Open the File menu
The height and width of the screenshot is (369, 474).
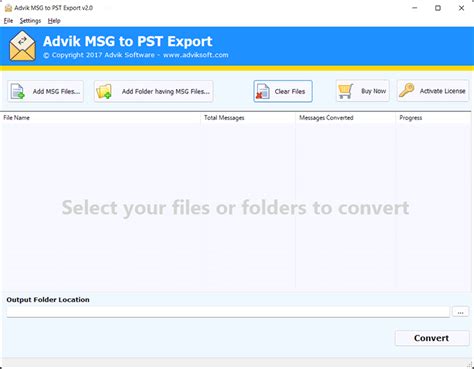[x=8, y=21]
